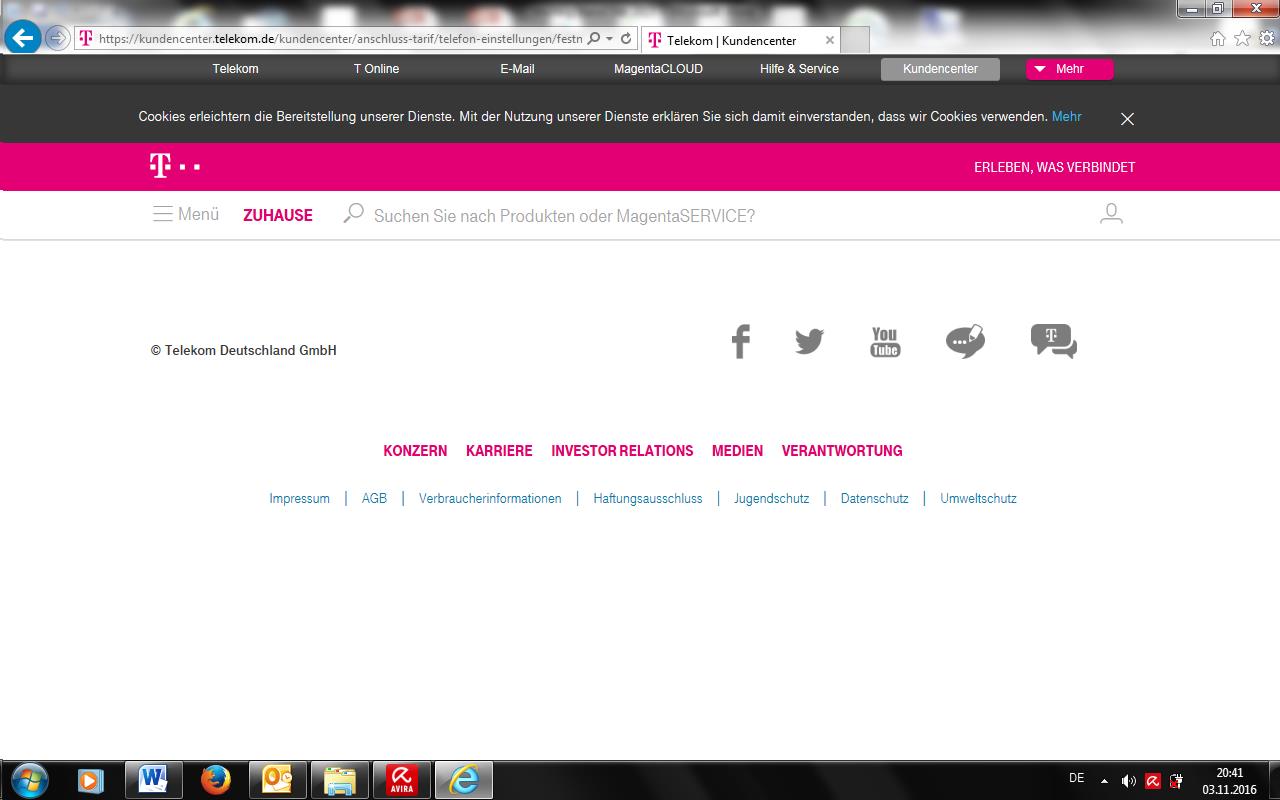
Task: Expand the magenta Mehr dropdown
Action: coord(1069,69)
